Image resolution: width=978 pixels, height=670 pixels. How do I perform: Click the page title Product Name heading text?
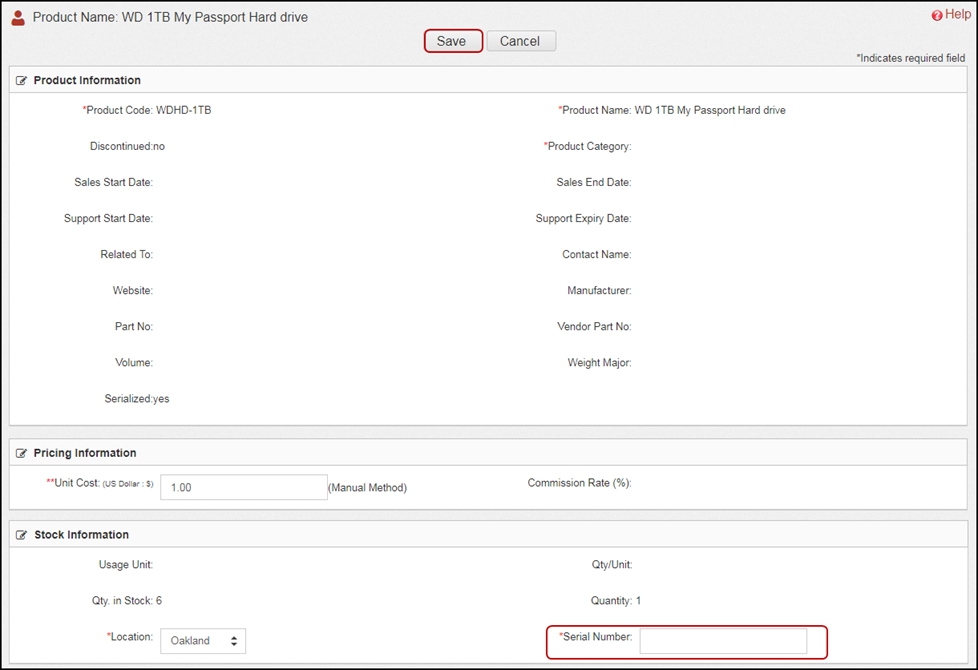tap(170, 17)
